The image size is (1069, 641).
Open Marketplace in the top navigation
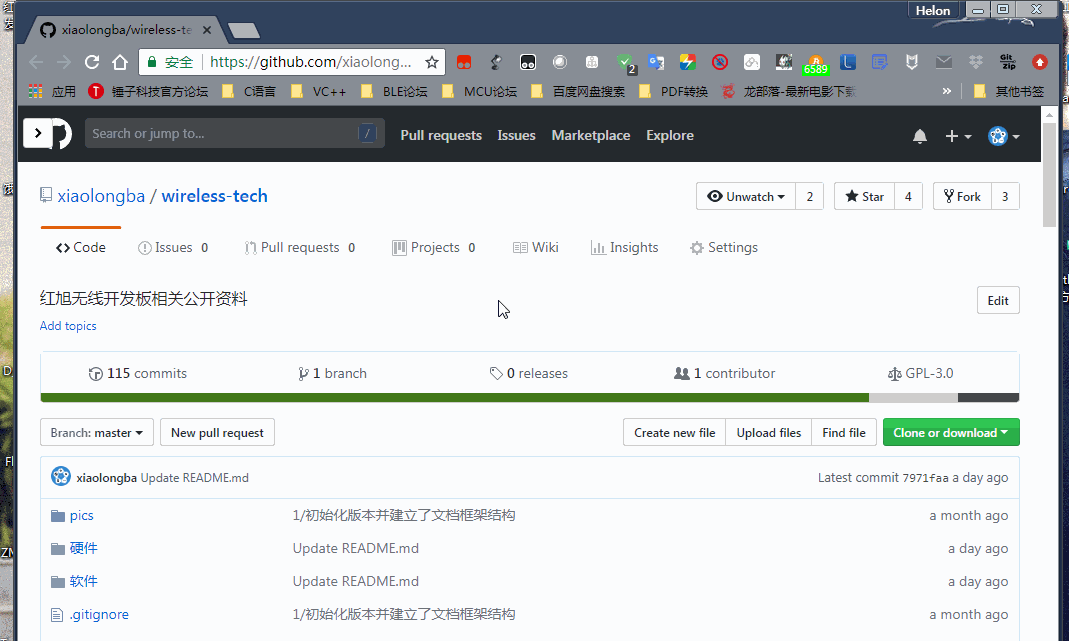(590, 135)
